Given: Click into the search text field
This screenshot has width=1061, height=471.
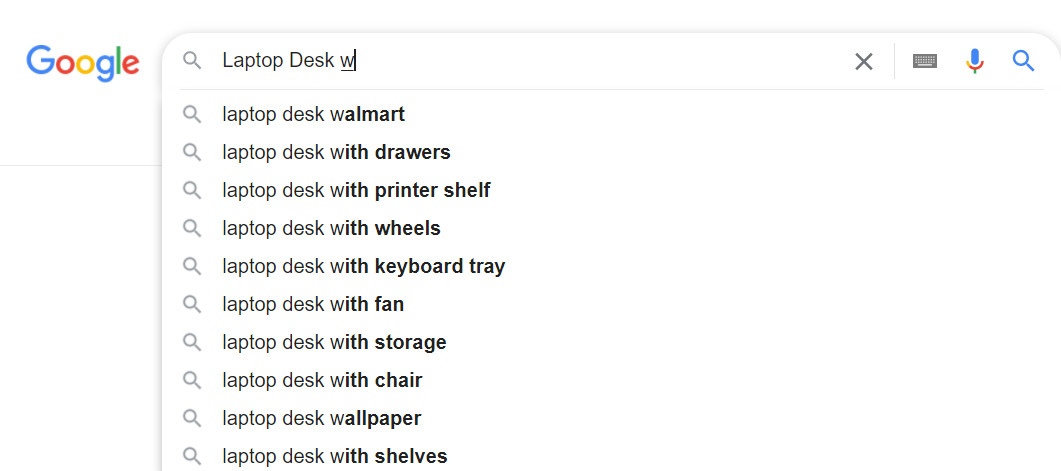Looking at the screenshot, I should pyautogui.click(x=550, y=61).
